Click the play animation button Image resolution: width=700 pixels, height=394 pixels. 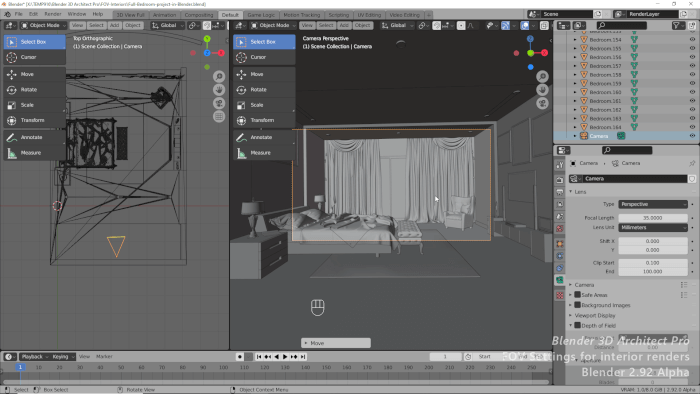[x=285, y=357]
